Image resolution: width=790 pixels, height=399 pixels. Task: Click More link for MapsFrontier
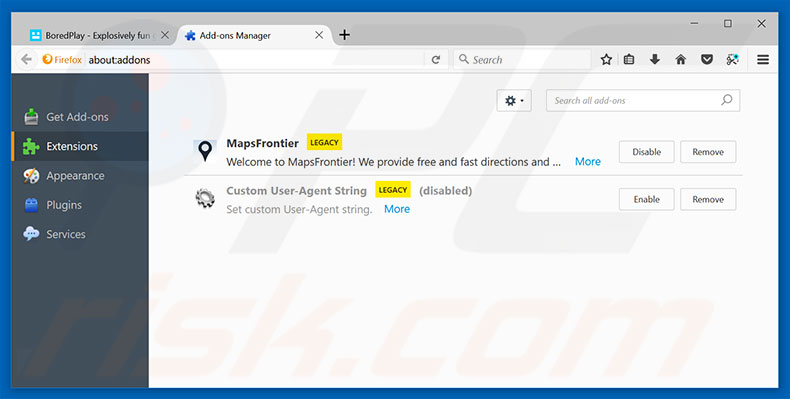(x=587, y=162)
